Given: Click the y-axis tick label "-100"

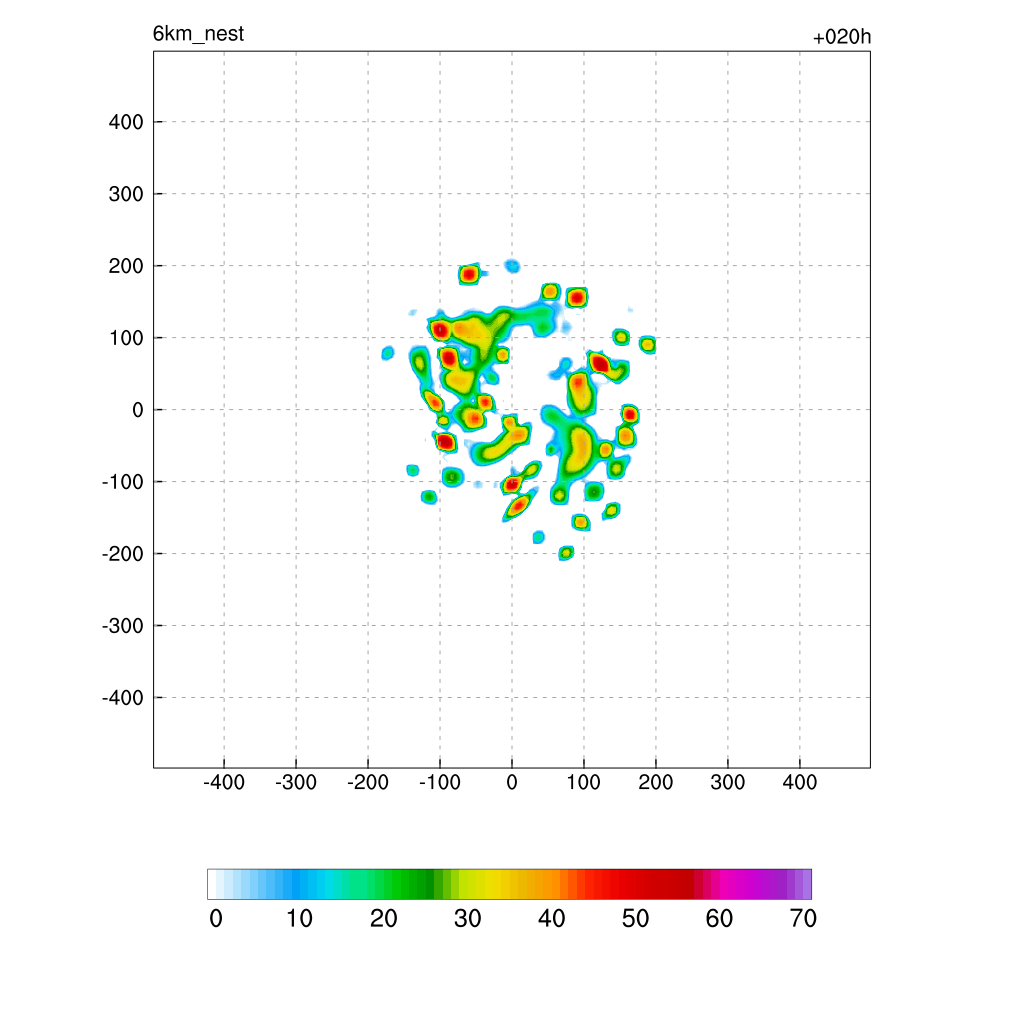Looking at the screenshot, I should 123,482.
